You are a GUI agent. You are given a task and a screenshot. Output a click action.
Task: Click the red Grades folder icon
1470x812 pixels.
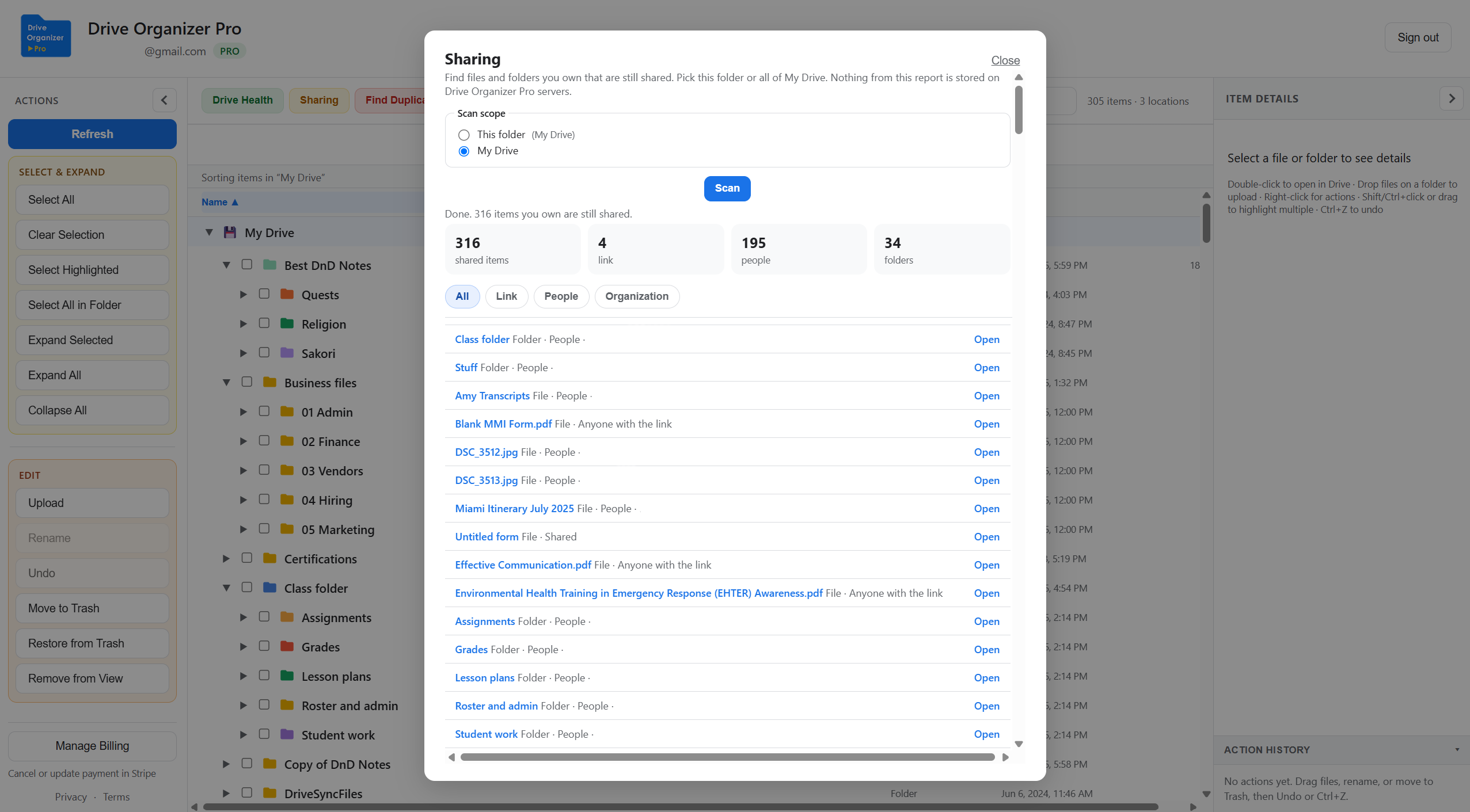click(x=287, y=646)
